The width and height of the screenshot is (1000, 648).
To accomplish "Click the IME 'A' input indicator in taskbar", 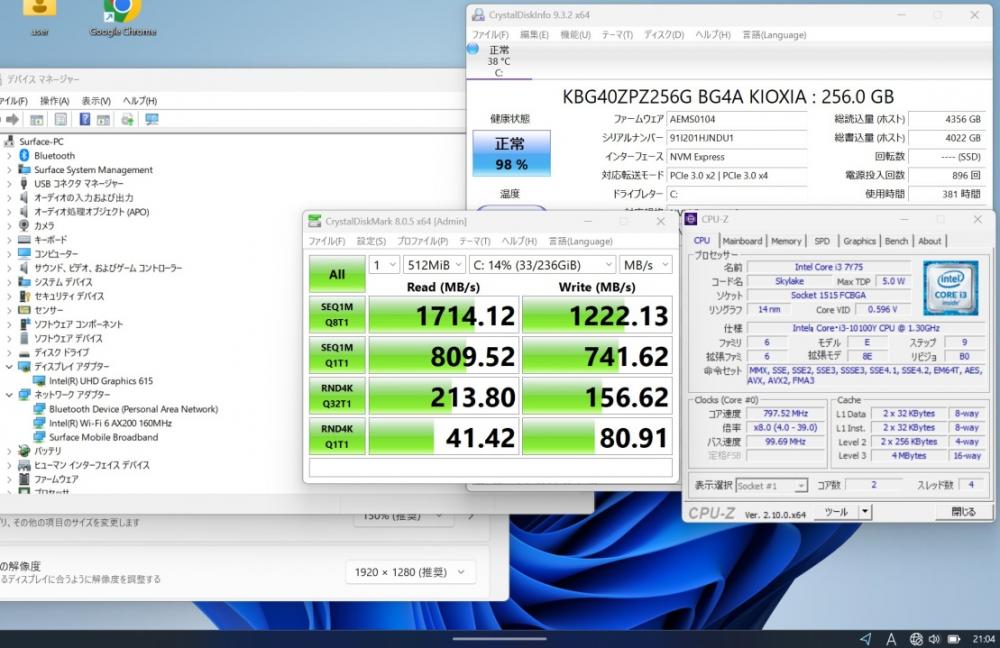I will (x=891, y=638).
